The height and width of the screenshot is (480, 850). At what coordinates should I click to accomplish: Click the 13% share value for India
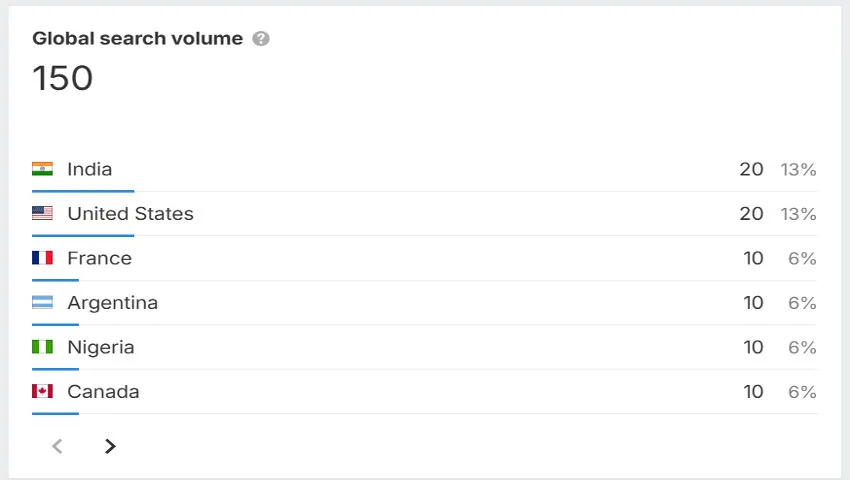click(798, 169)
